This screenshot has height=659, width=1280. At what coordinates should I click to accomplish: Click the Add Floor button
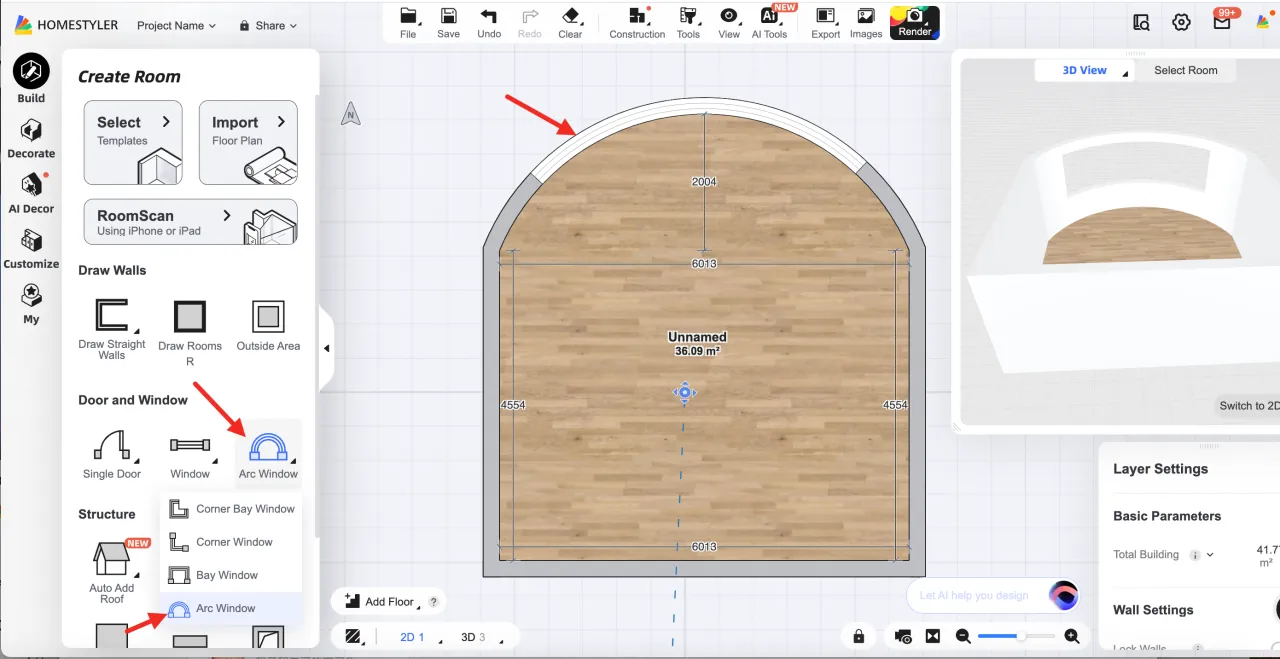pos(380,601)
